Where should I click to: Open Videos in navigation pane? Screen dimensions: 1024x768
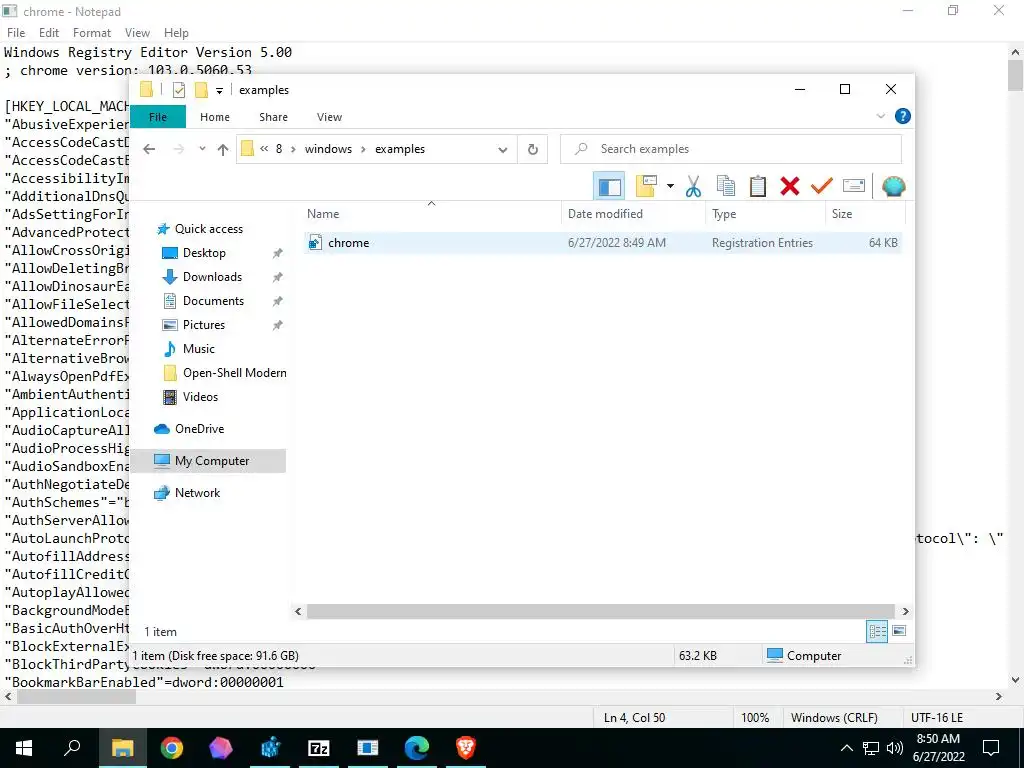(200, 397)
